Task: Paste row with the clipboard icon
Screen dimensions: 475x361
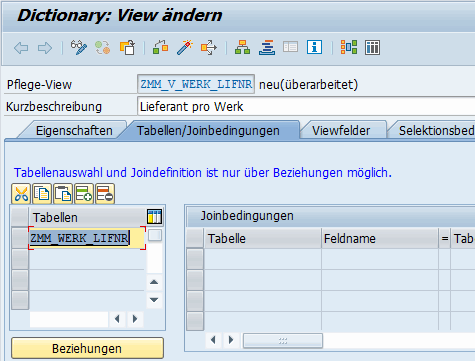Action: (63, 194)
